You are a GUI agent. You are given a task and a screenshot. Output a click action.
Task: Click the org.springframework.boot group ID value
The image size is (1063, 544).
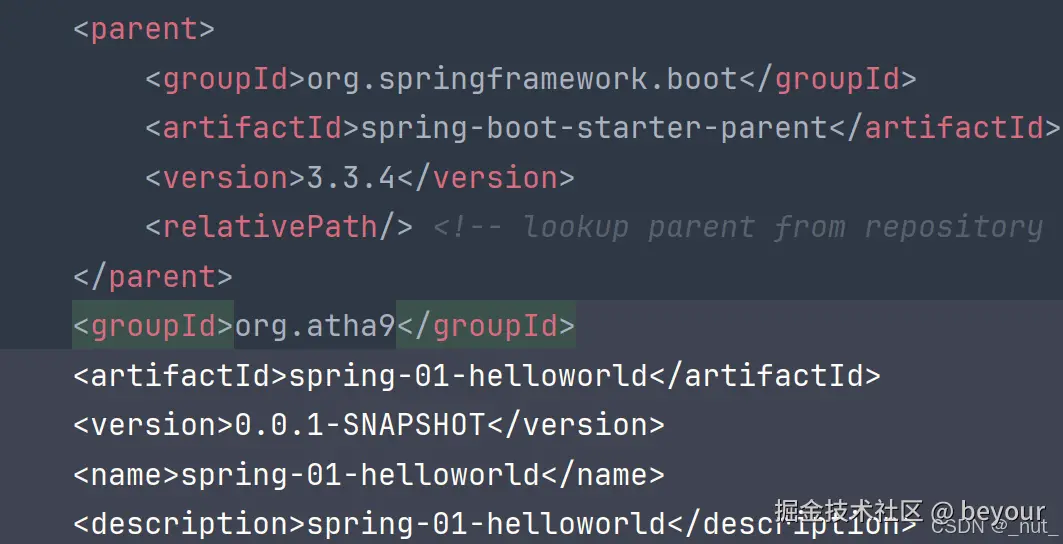click(522, 80)
